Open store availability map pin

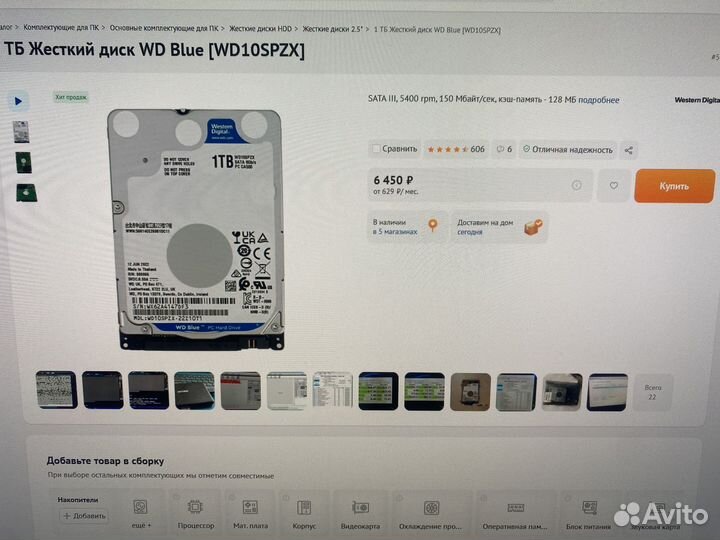click(x=433, y=225)
